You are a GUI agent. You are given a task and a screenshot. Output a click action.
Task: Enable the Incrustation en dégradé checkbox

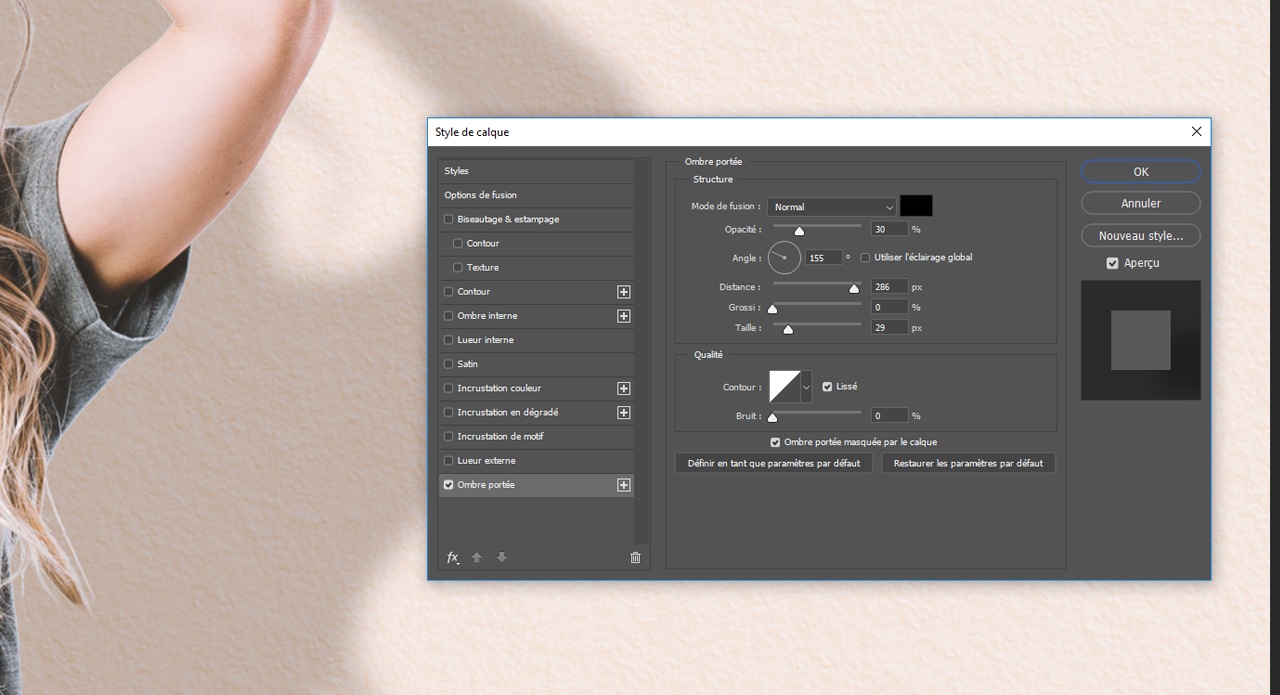coord(449,412)
